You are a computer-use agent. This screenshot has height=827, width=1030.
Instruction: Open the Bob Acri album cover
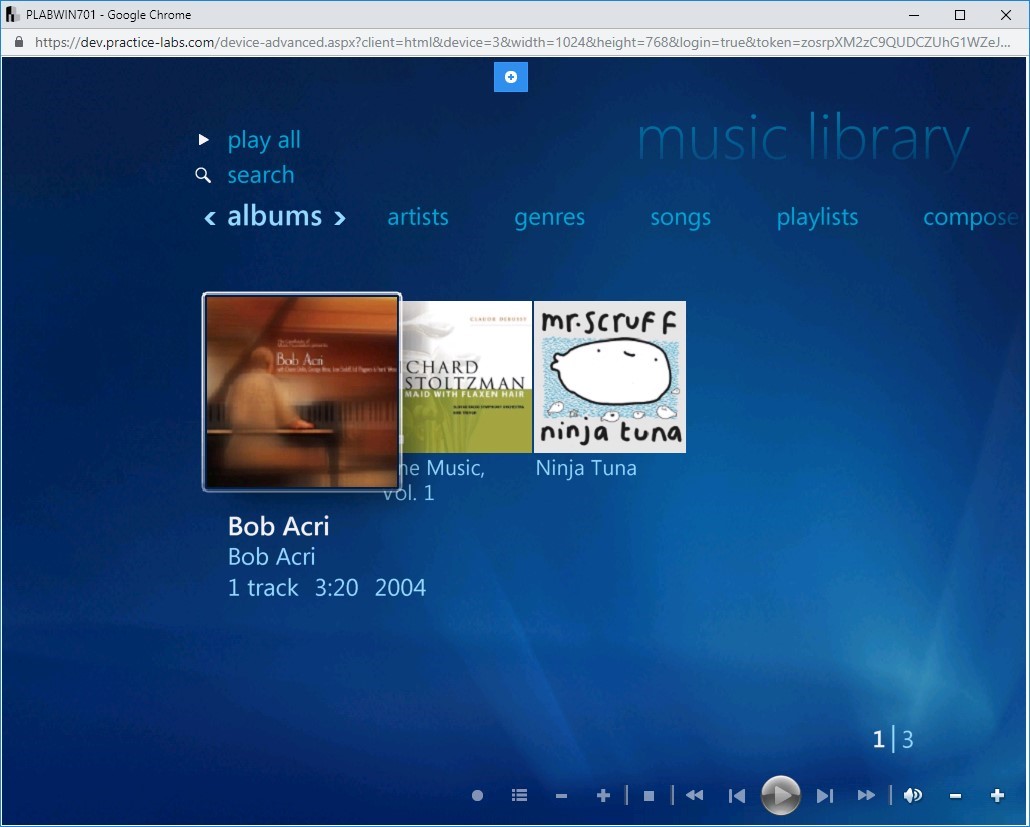(x=302, y=391)
